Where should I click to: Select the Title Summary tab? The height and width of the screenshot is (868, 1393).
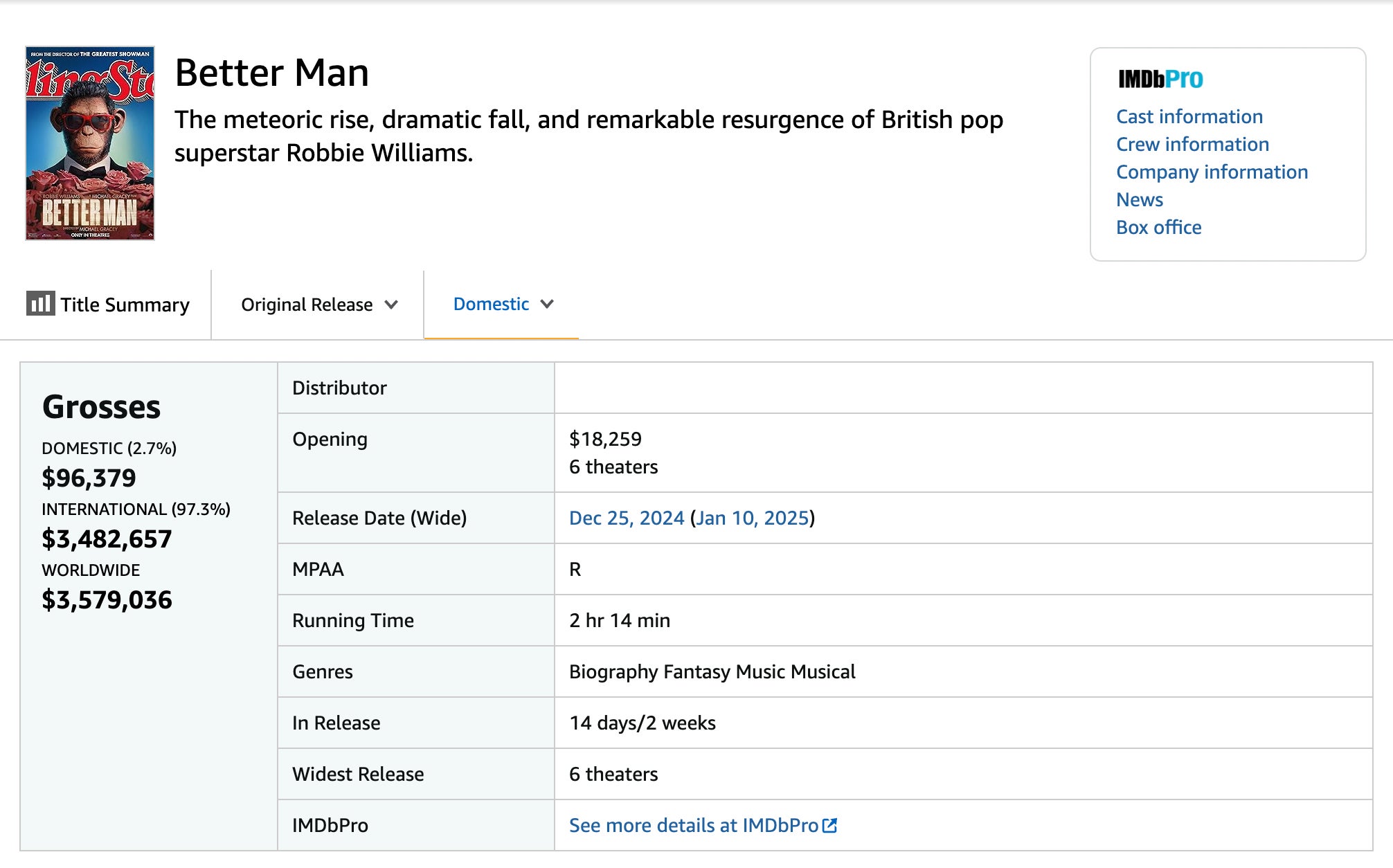(125, 305)
